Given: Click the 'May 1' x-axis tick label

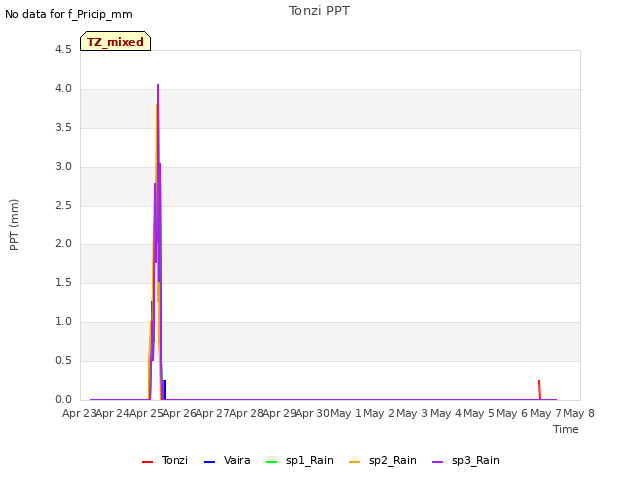Looking at the screenshot, I should [x=346, y=413].
